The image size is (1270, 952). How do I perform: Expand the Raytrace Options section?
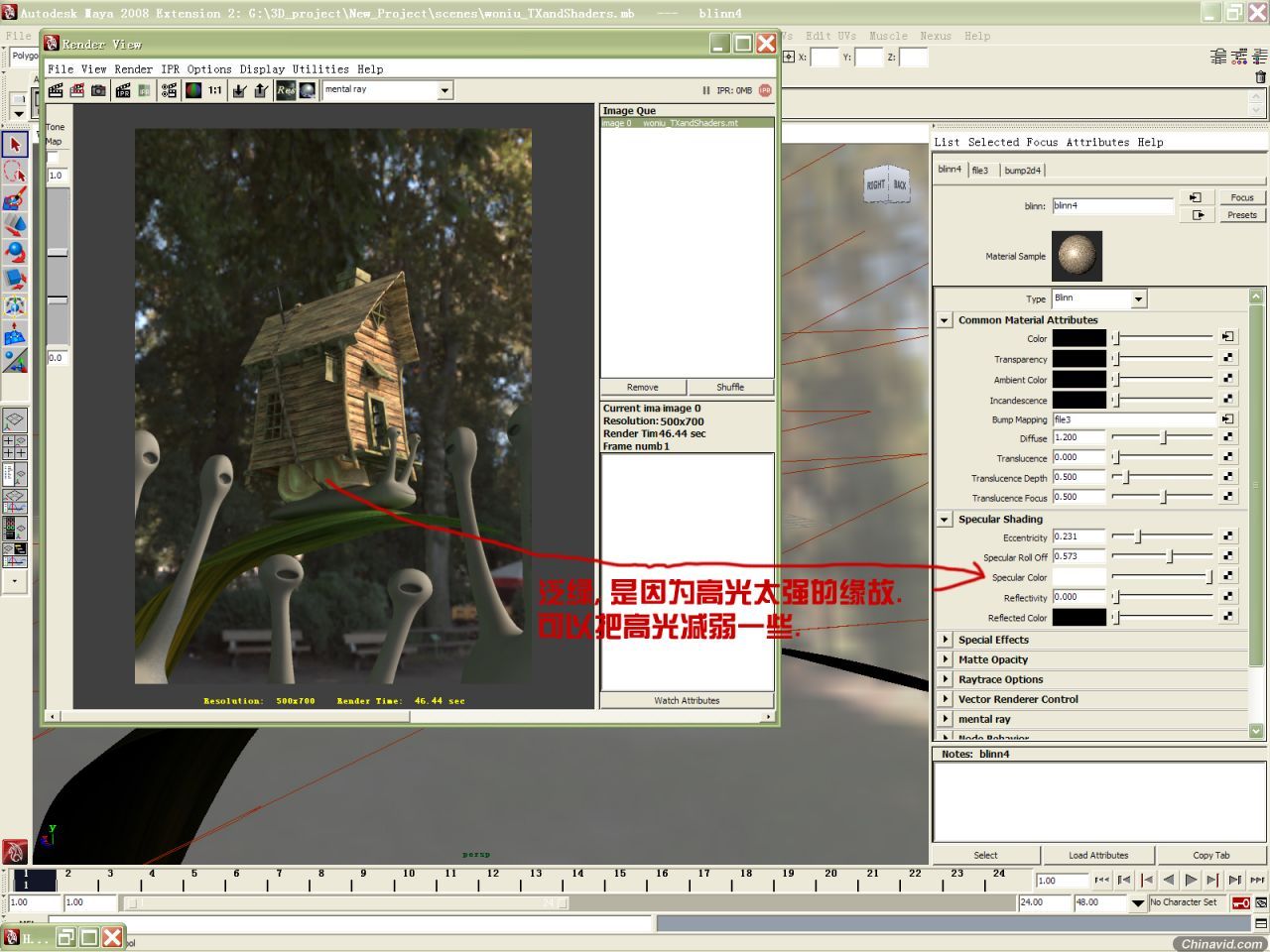(945, 679)
